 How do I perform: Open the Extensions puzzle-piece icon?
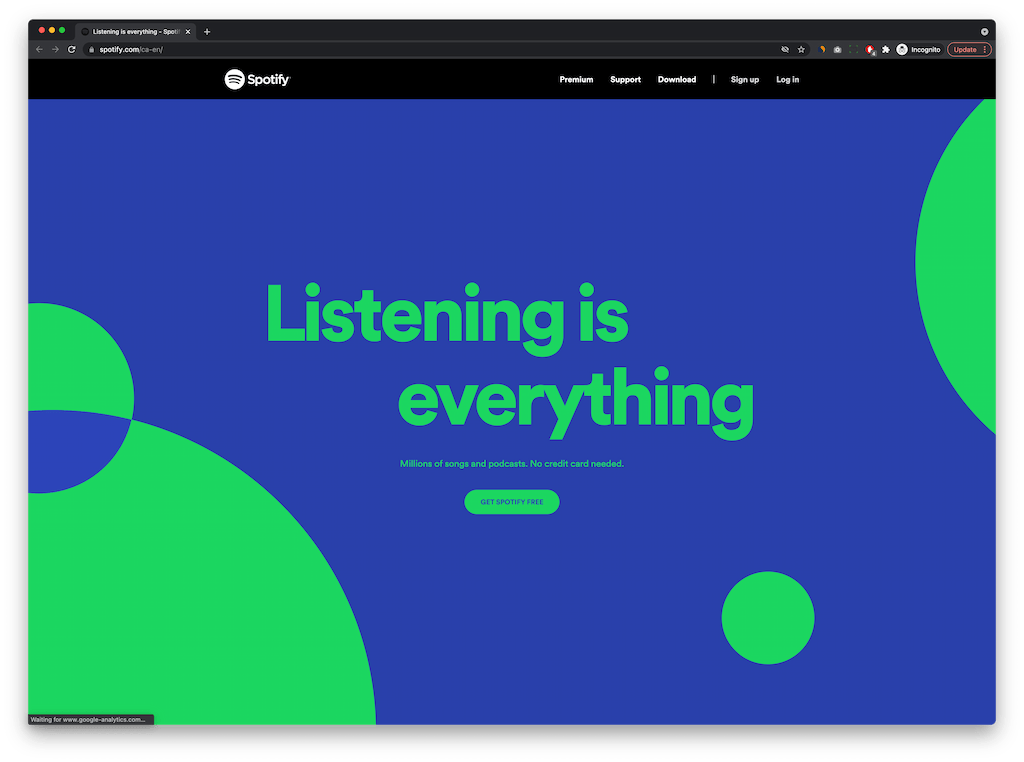tap(885, 49)
